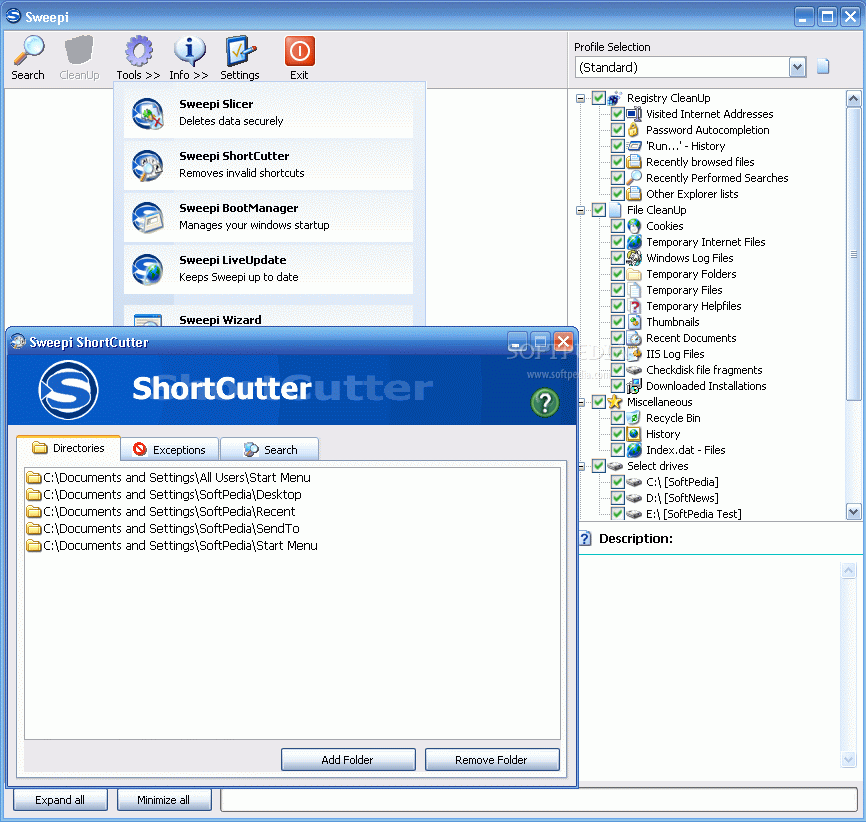Click the tree scrollbar up arrow
866x822 pixels.
coord(853,99)
